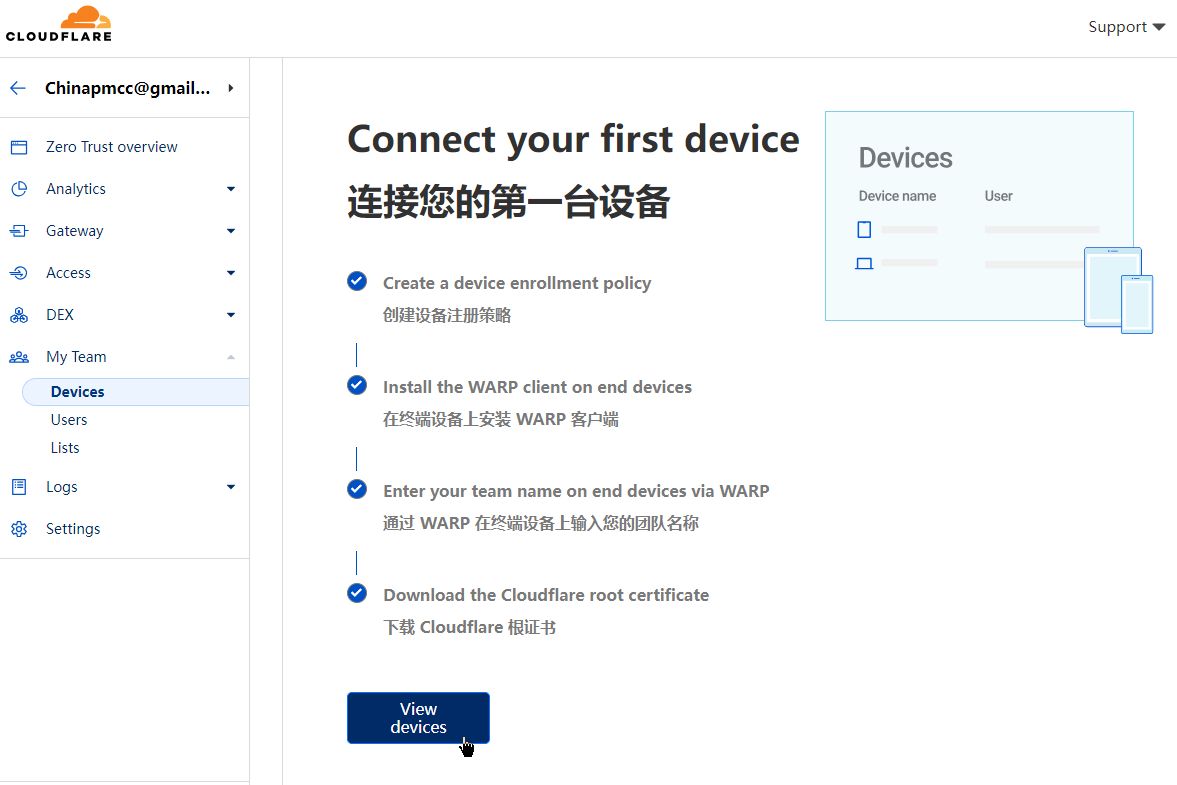Click the checkmark for Install WARP client
This screenshot has height=785, width=1177.
tap(357, 385)
